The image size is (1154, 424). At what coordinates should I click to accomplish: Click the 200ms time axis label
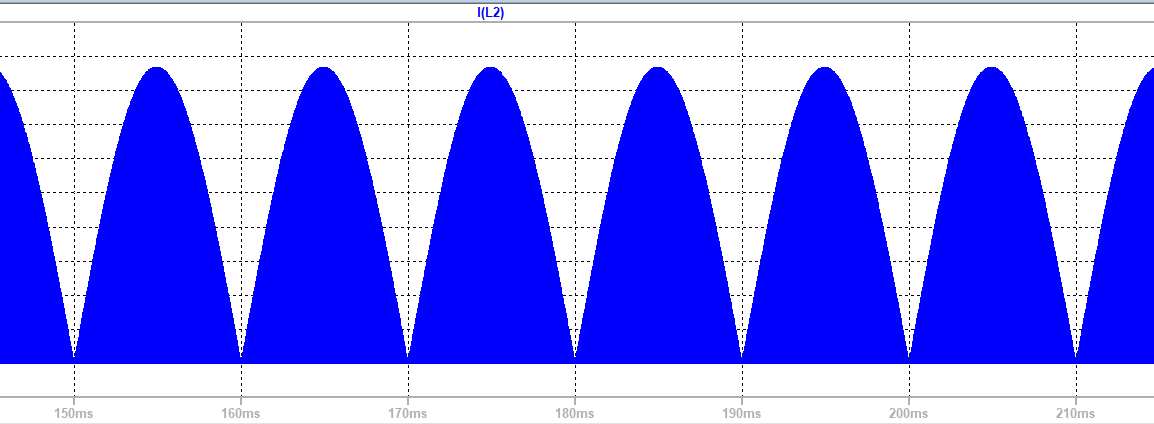(x=909, y=412)
